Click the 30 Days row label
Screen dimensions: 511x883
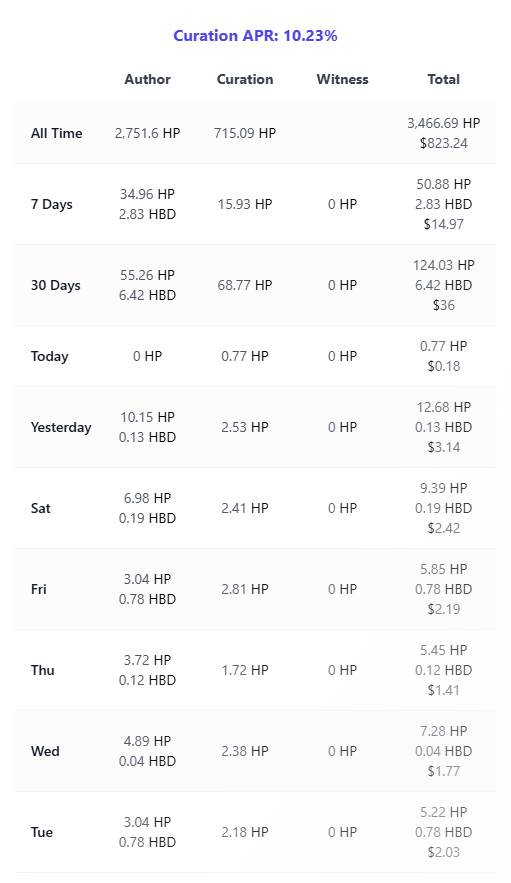point(56,286)
